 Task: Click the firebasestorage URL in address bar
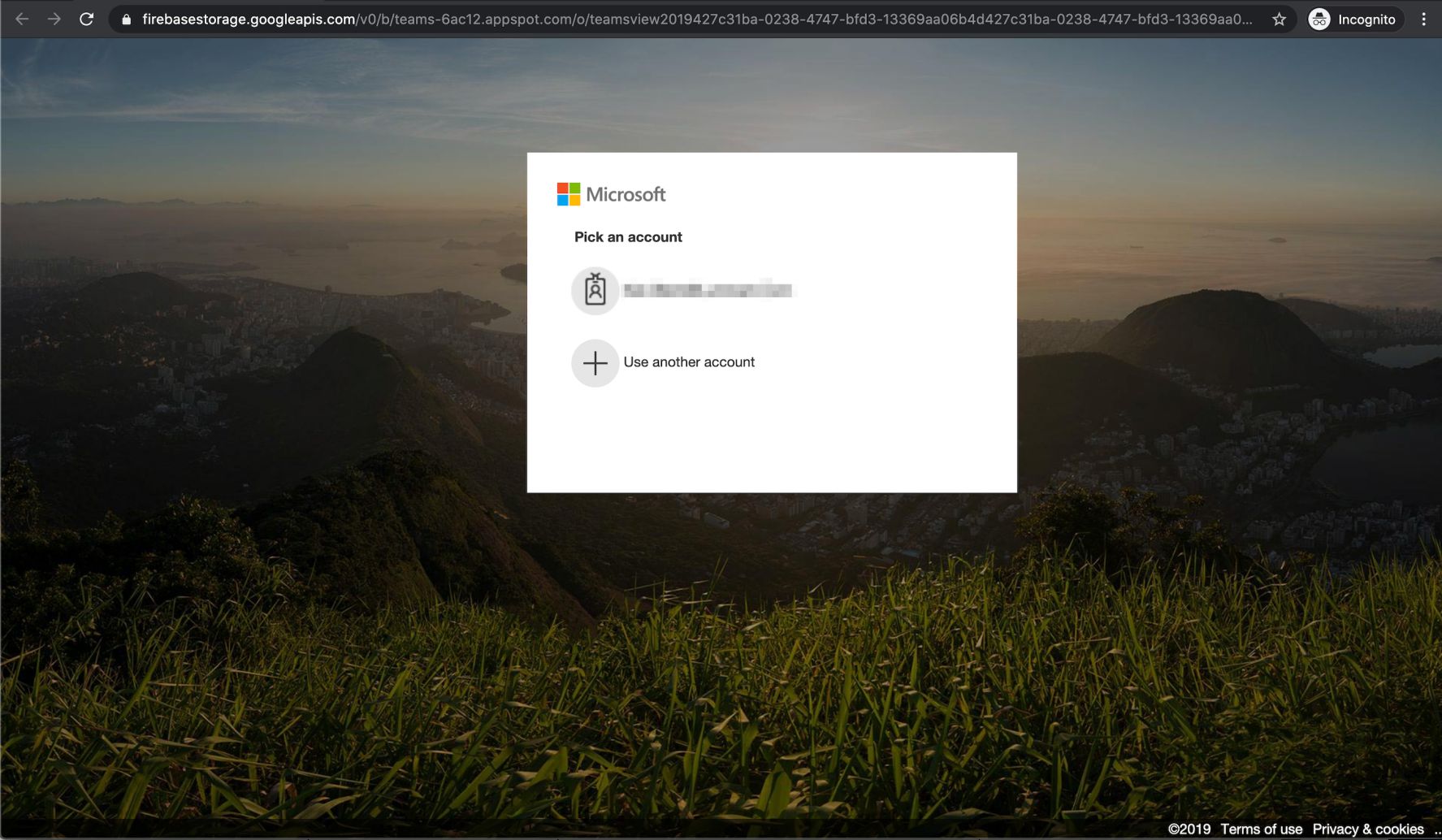tap(697, 19)
